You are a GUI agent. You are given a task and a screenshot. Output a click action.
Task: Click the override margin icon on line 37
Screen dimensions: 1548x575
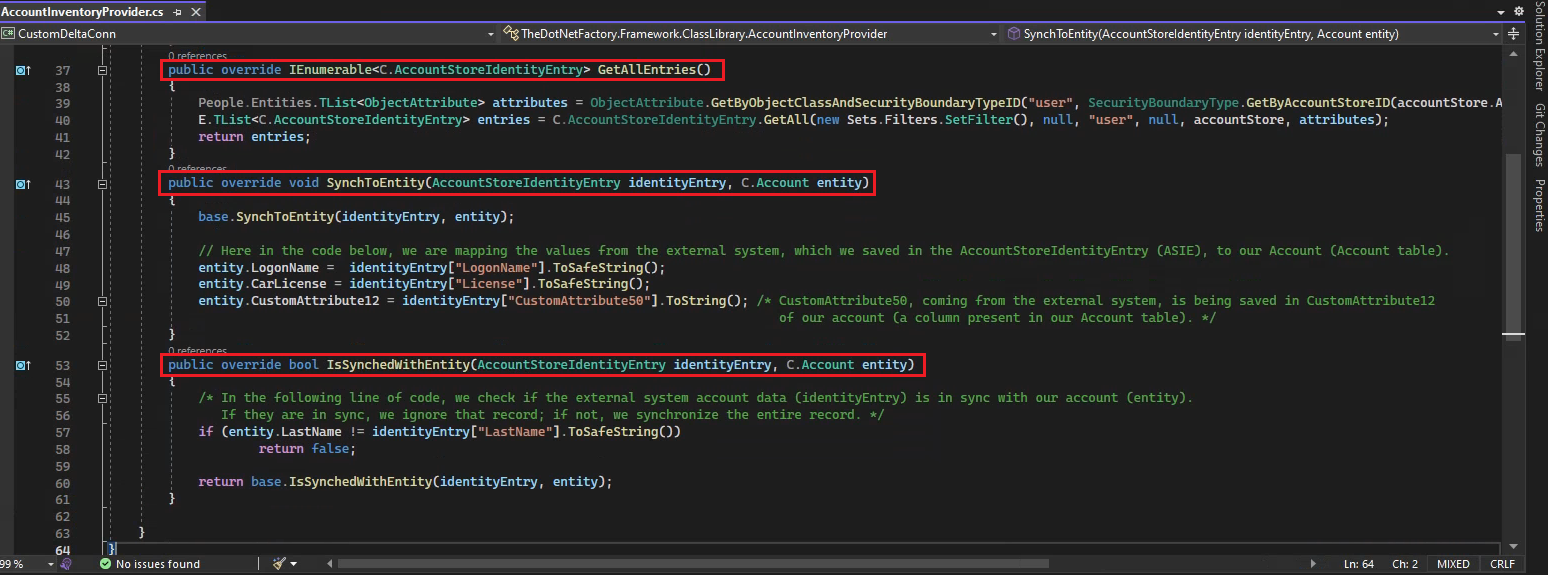(x=24, y=71)
